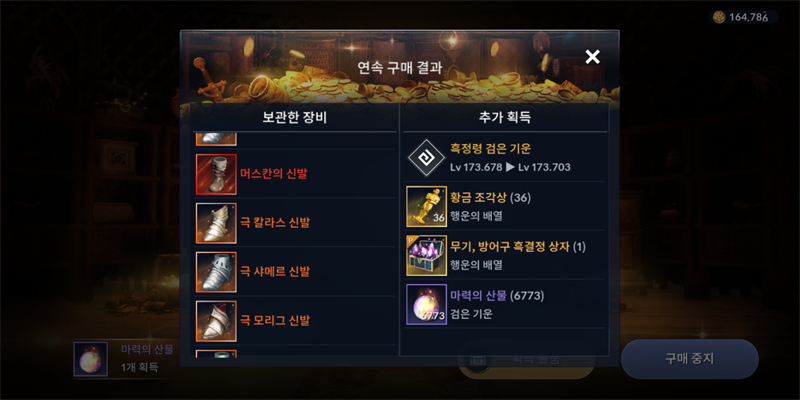Click the 흑결정 상자 treasure chest icon
The height and width of the screenshot is (400, 800).
click(427, 256)
